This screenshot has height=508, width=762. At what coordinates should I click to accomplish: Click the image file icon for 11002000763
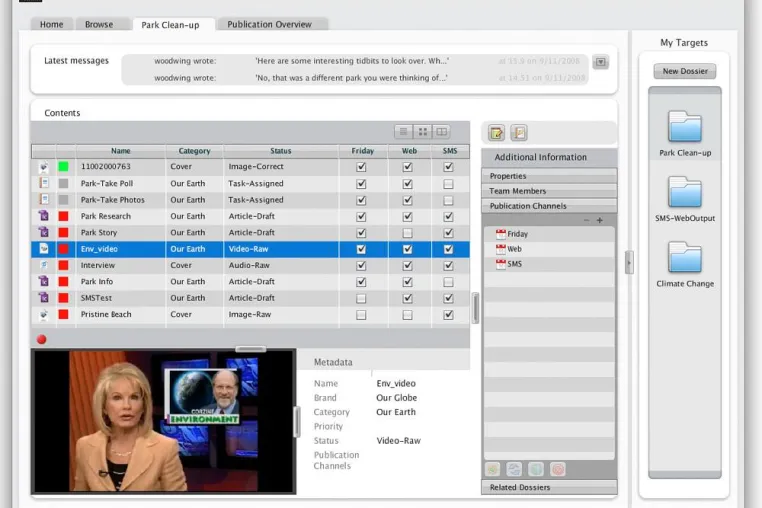pyautogui.click(x=44, y=167)
